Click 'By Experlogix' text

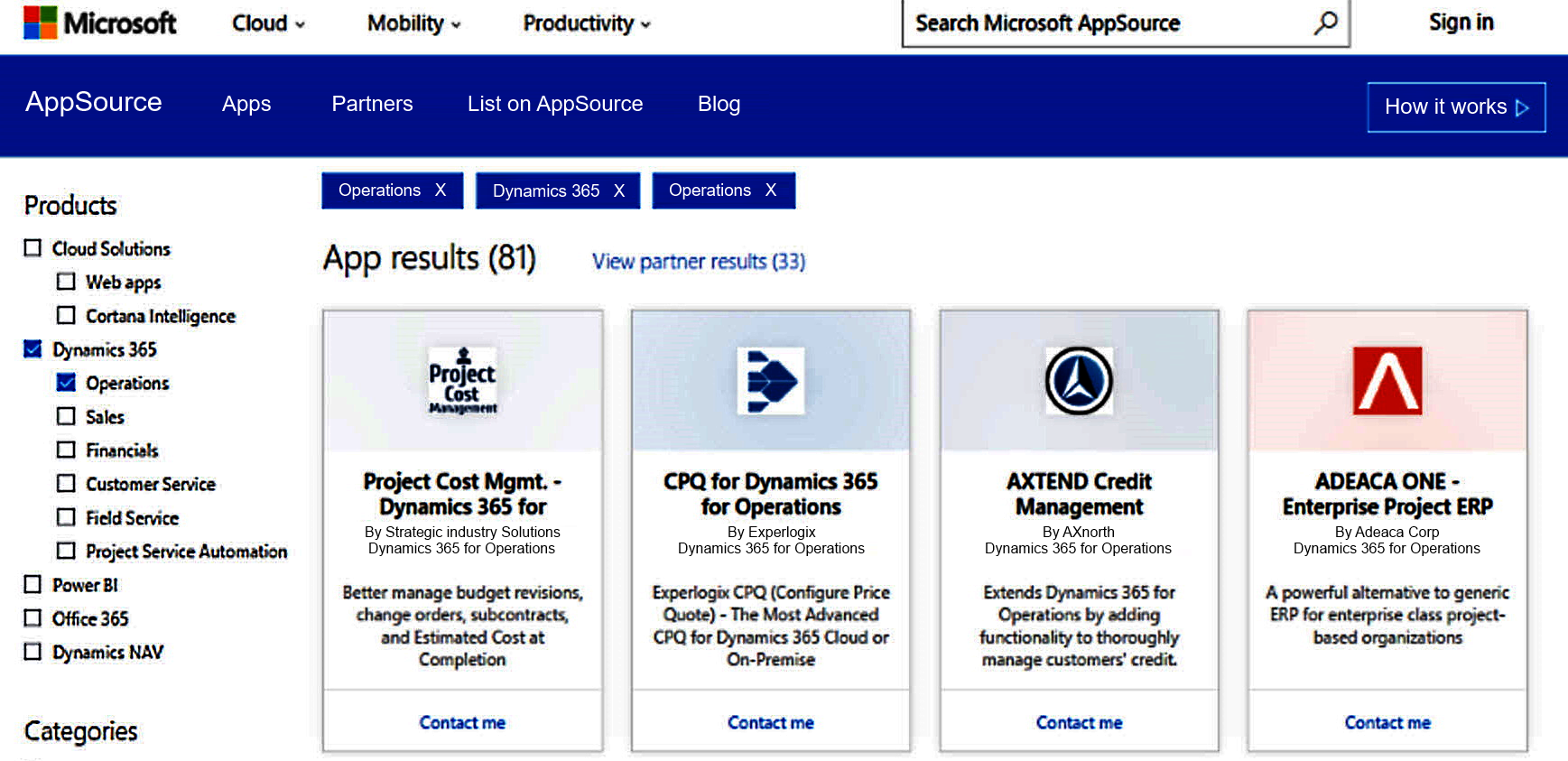(x=771, y=533)
